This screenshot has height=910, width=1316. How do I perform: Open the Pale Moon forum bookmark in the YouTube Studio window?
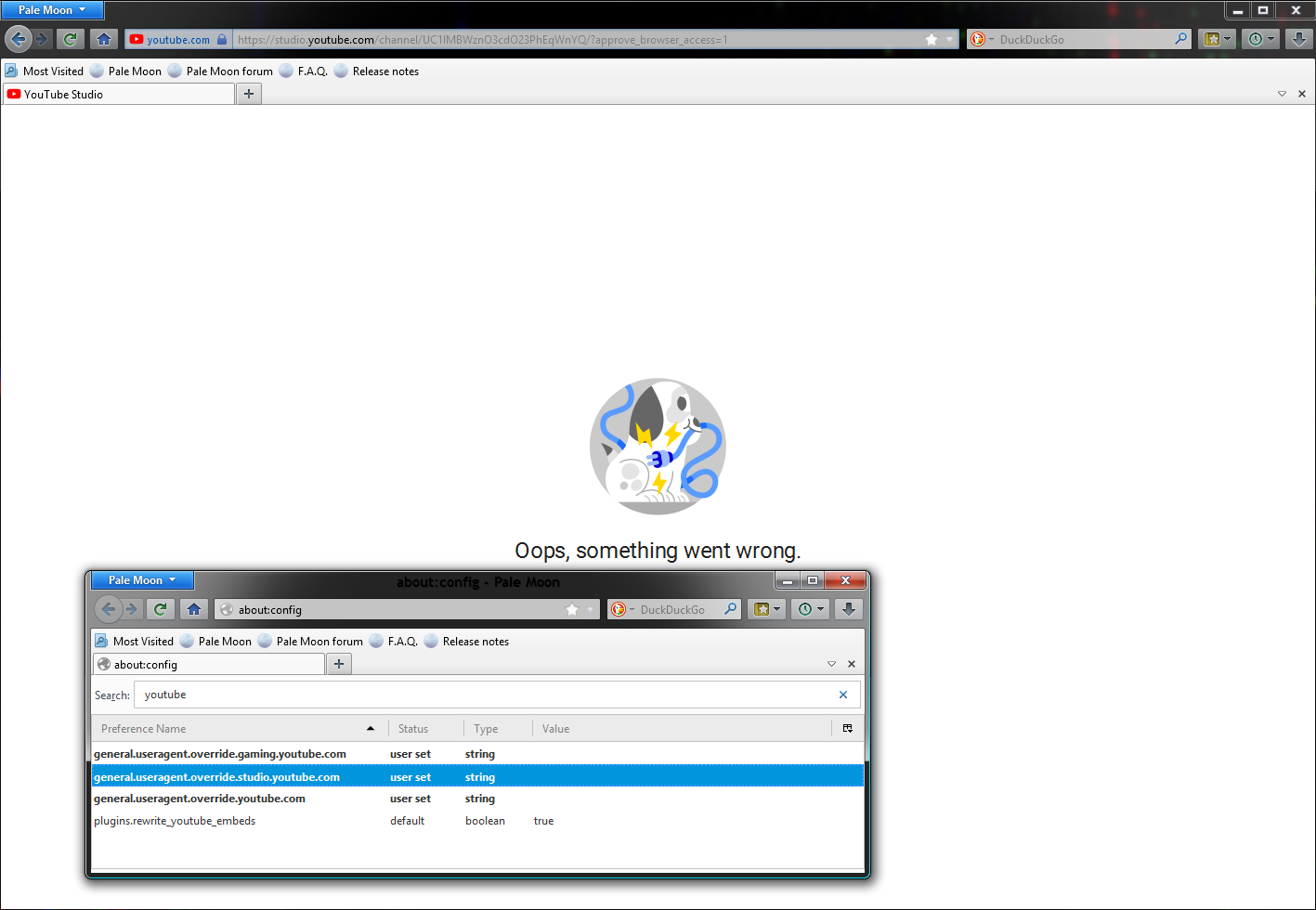coord(220,71)
